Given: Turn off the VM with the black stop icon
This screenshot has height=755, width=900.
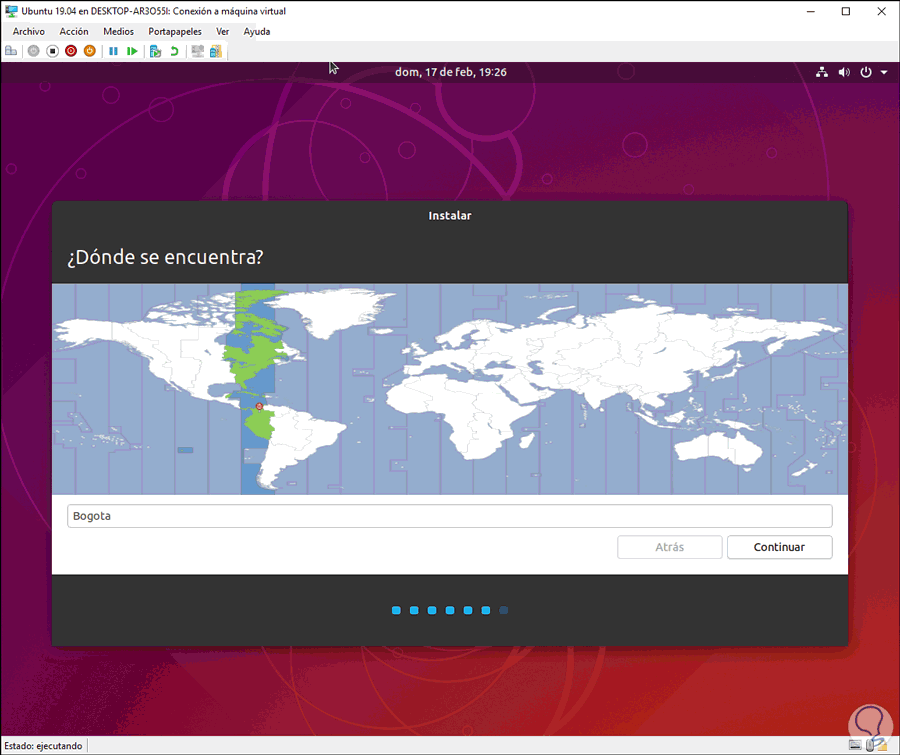Looking at the screenshot, I should pyautogui.click(x=52, y=51).
